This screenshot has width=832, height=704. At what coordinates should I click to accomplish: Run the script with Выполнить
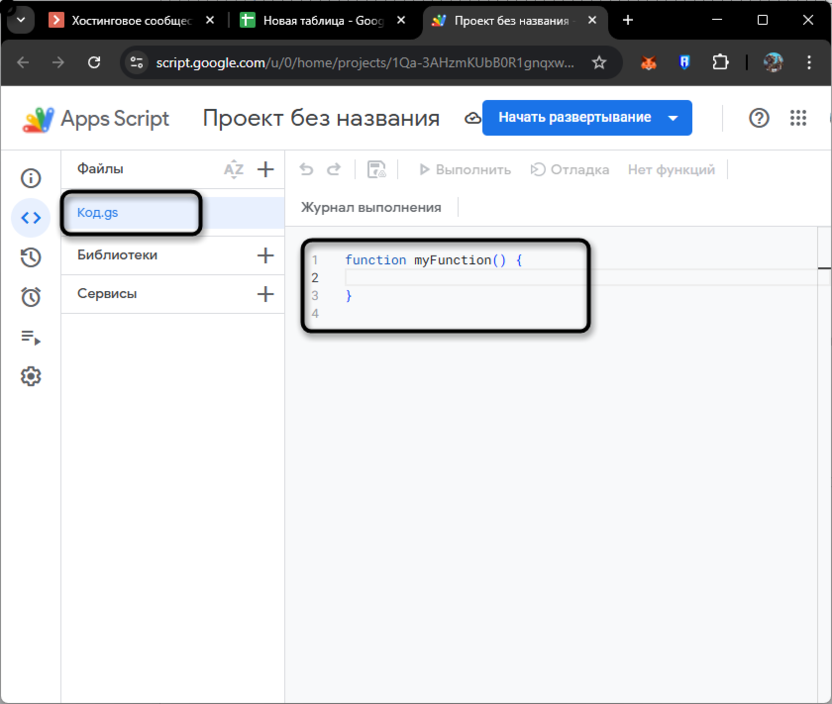[x=463, y=169]
